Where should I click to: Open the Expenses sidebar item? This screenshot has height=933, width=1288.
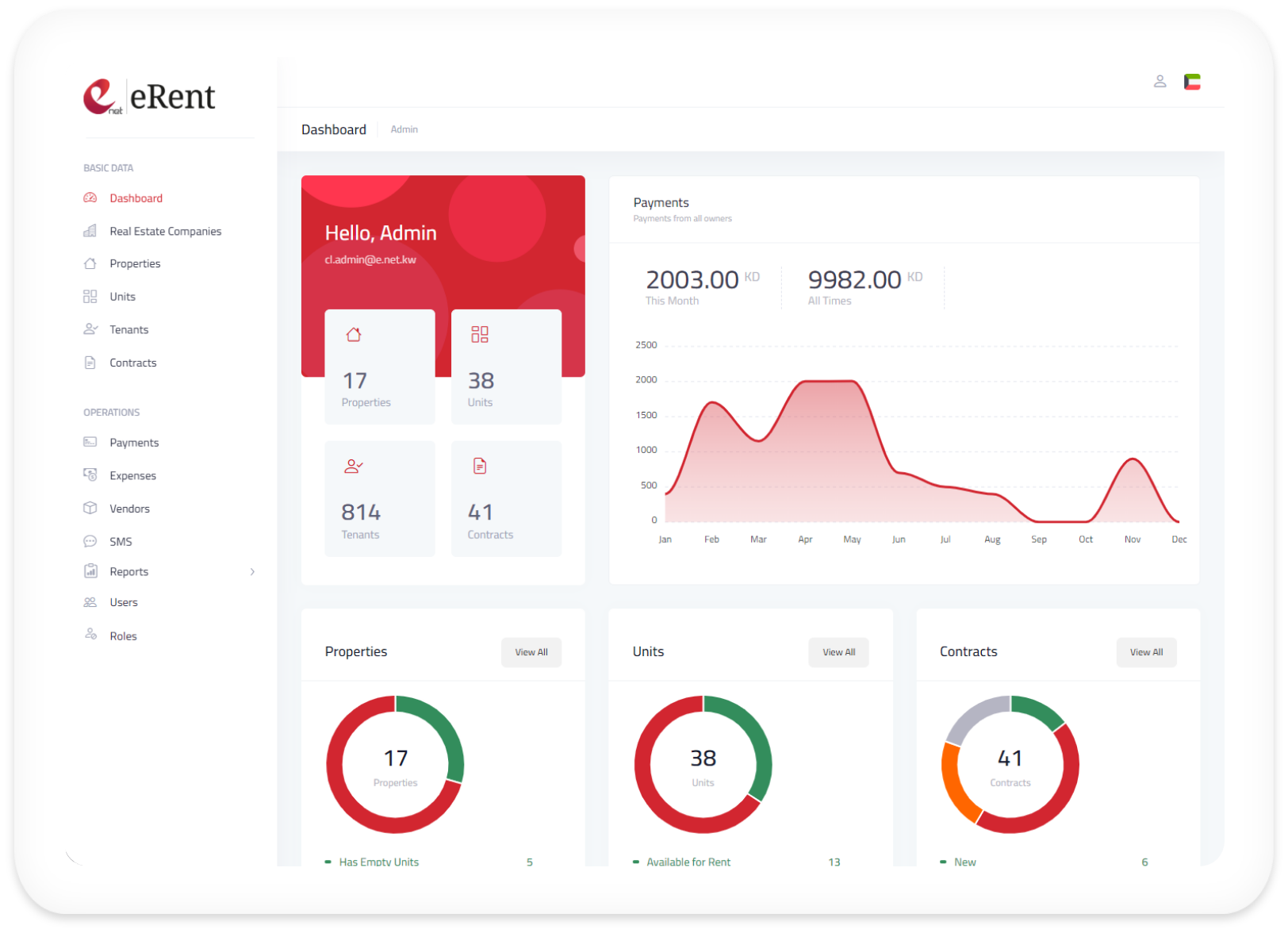coord(132,476)
